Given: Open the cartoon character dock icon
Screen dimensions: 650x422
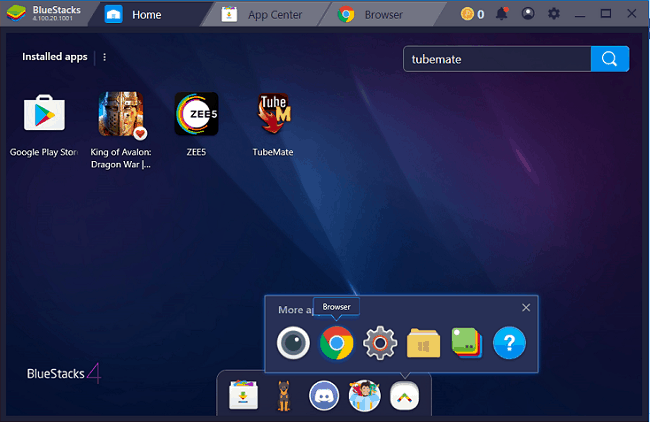Looking at the screenshot, I should tap(364, 396).
